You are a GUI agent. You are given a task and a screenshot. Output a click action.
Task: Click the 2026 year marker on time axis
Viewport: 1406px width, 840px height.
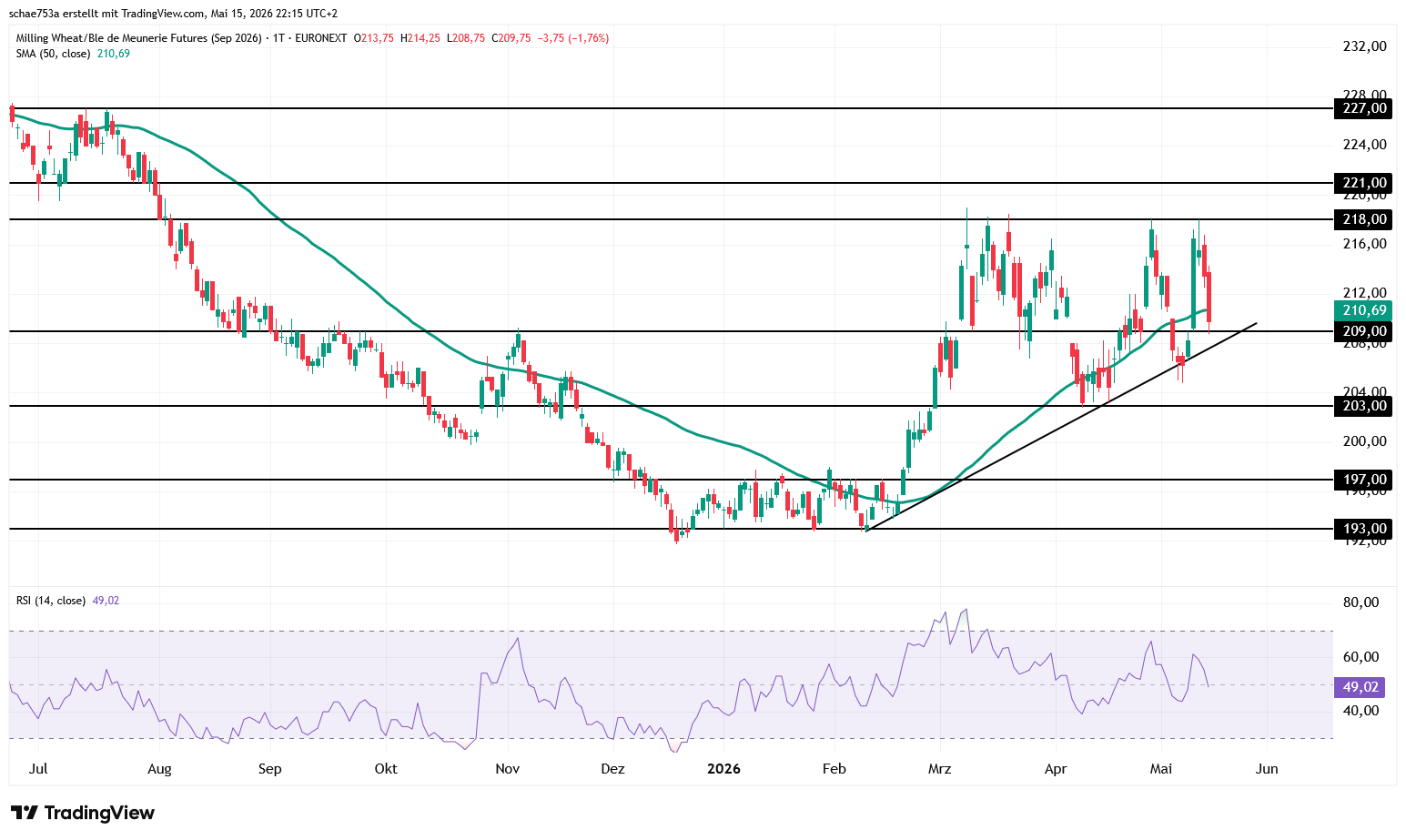(724, 769)
